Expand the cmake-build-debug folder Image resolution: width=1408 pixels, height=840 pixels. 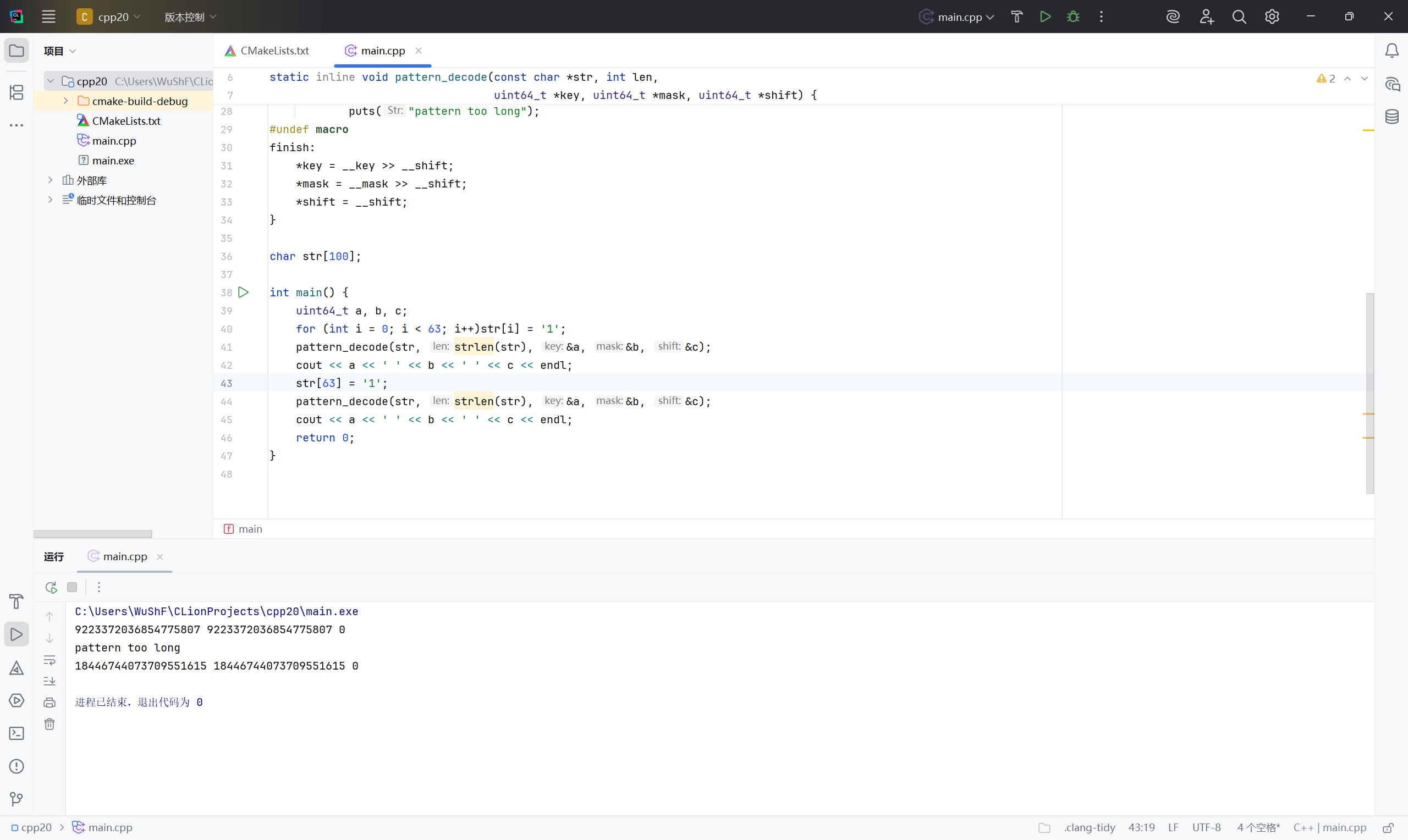click(65, 101)
